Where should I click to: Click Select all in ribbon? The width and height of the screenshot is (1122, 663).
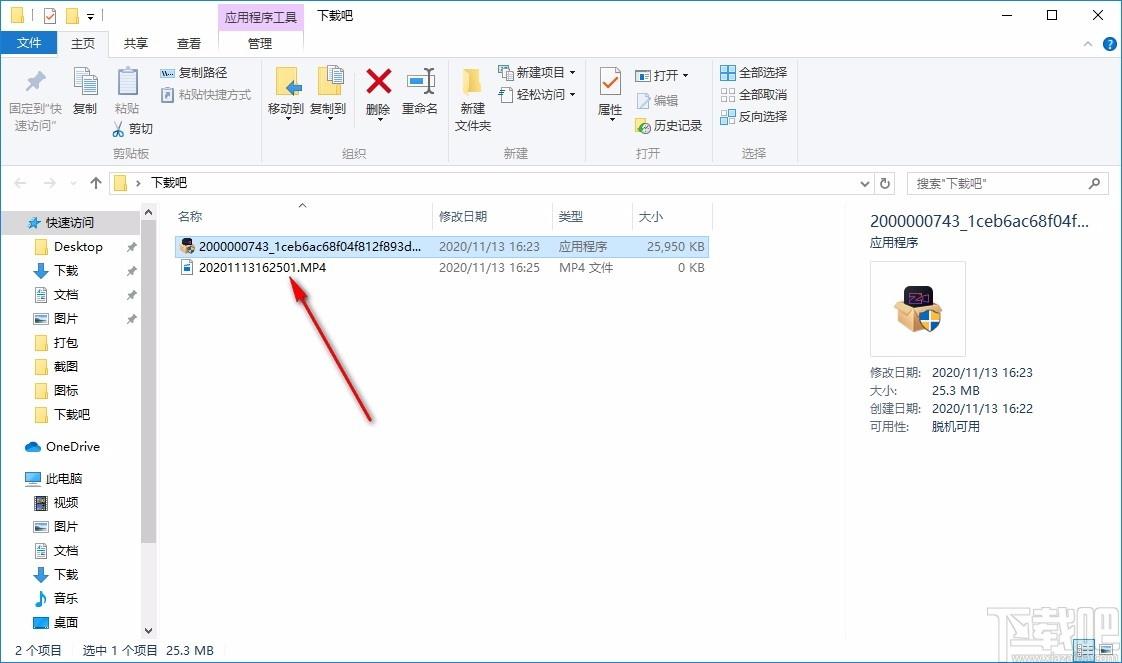(x=753, y=73)
